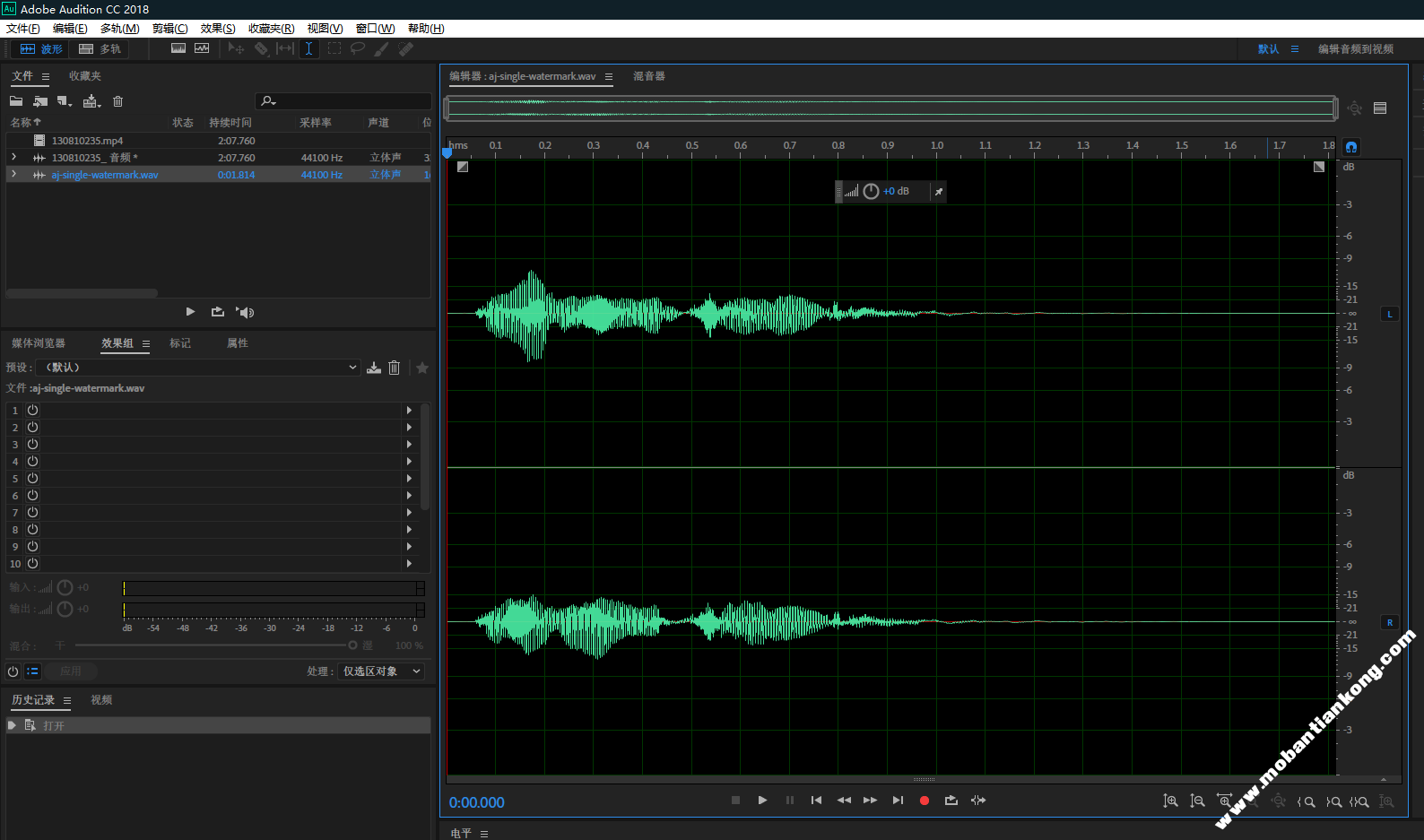
Task: Zoom out amplitude magnifier icon
Action: pyautogui.click(x=1197, y=801)
